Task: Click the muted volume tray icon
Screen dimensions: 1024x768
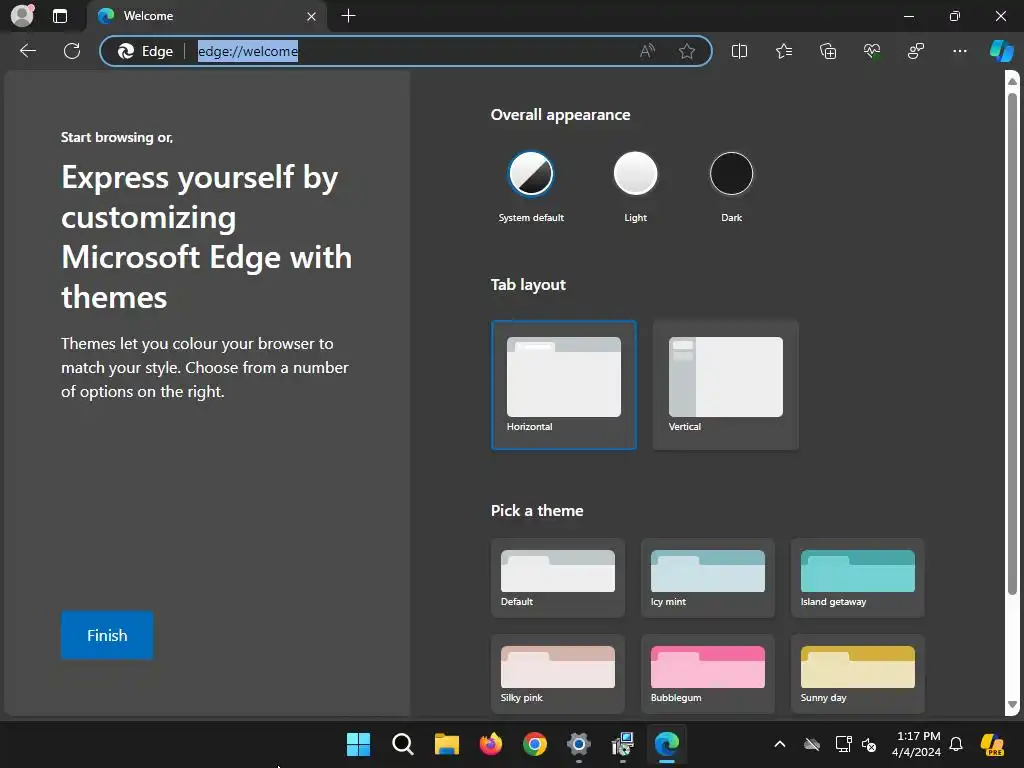Action: 869,744
